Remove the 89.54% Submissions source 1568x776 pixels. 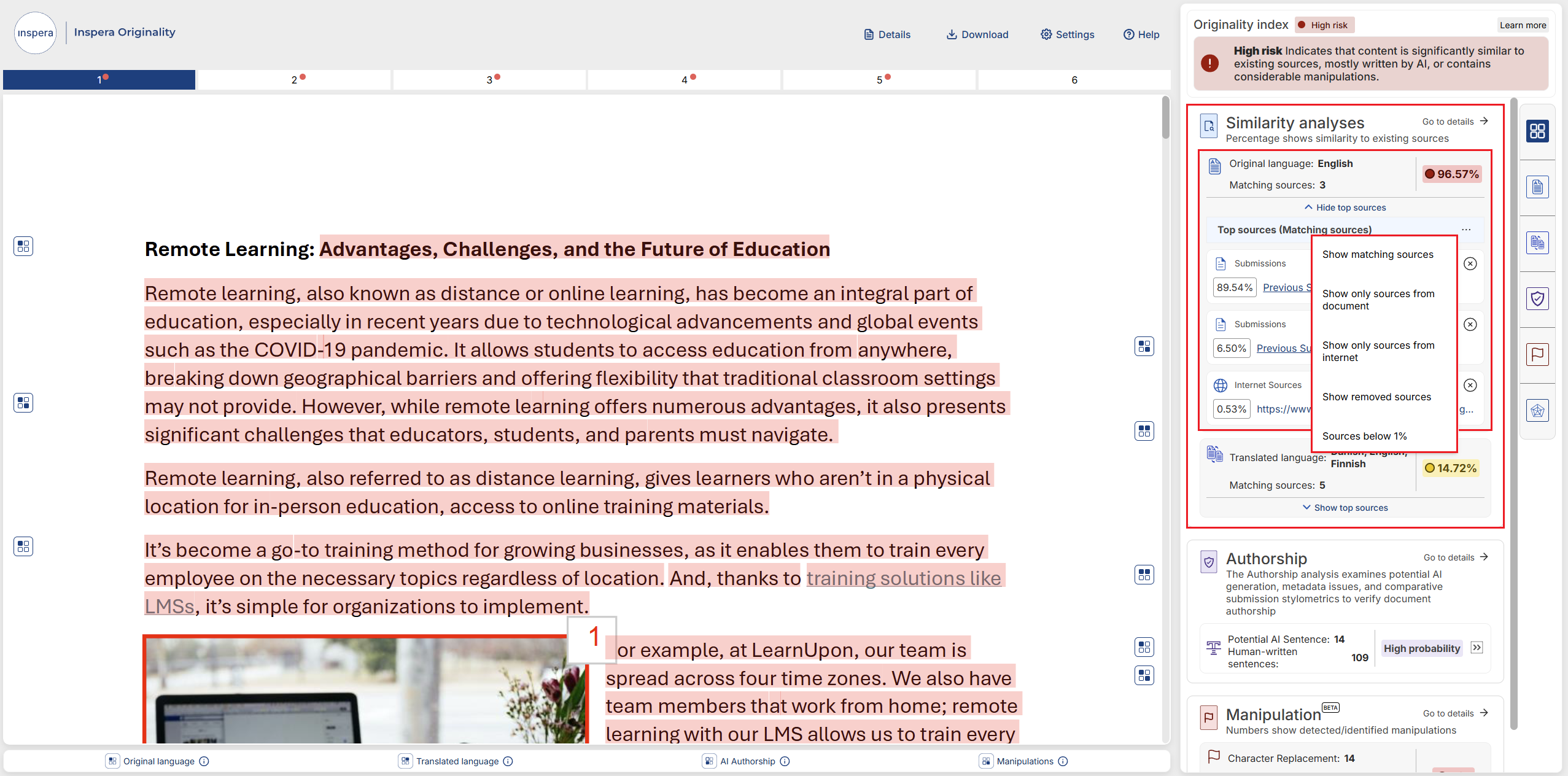(x=1470, y=263)
